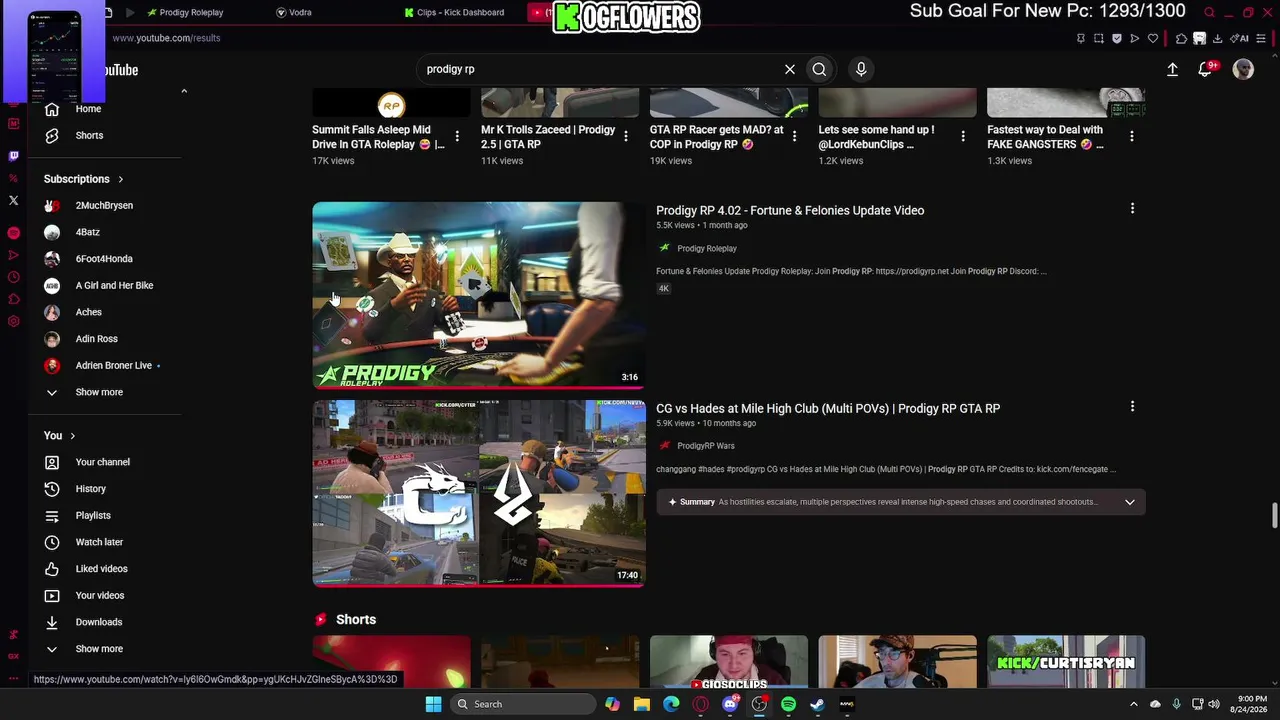The width and height of the screenshot is (1280, 720).
Task: Play the Prodigy RP 4.02 video thumbnail
Action: (479, 295)
